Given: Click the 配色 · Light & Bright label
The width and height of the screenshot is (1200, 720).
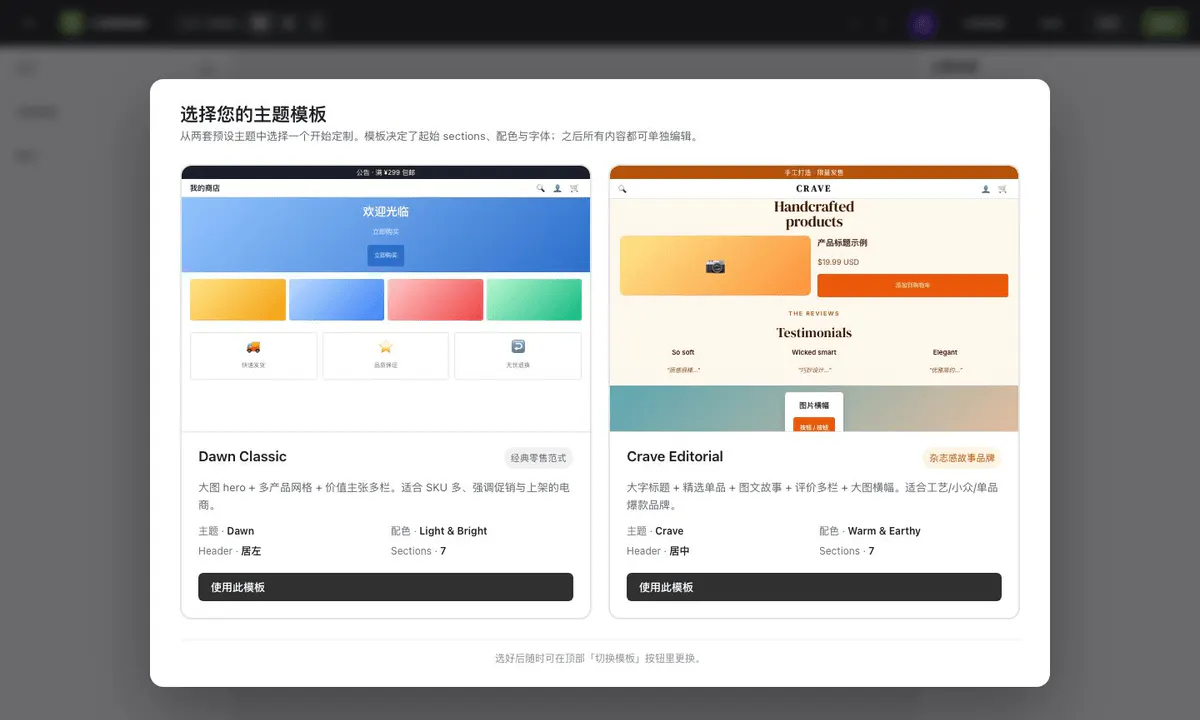Looking at the screenshot, I should (x=439, y=531).
